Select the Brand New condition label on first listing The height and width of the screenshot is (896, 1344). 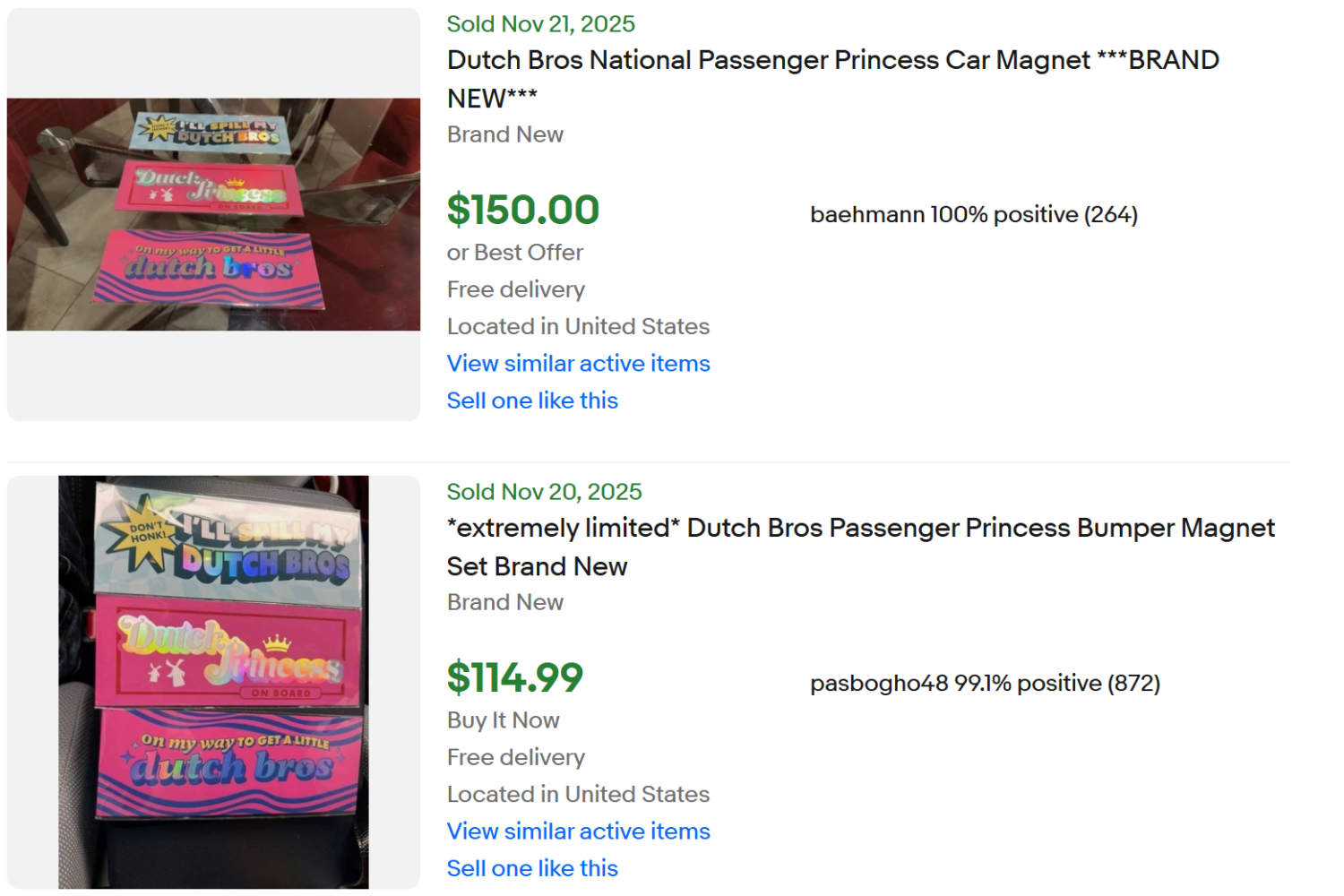(505, 134)
